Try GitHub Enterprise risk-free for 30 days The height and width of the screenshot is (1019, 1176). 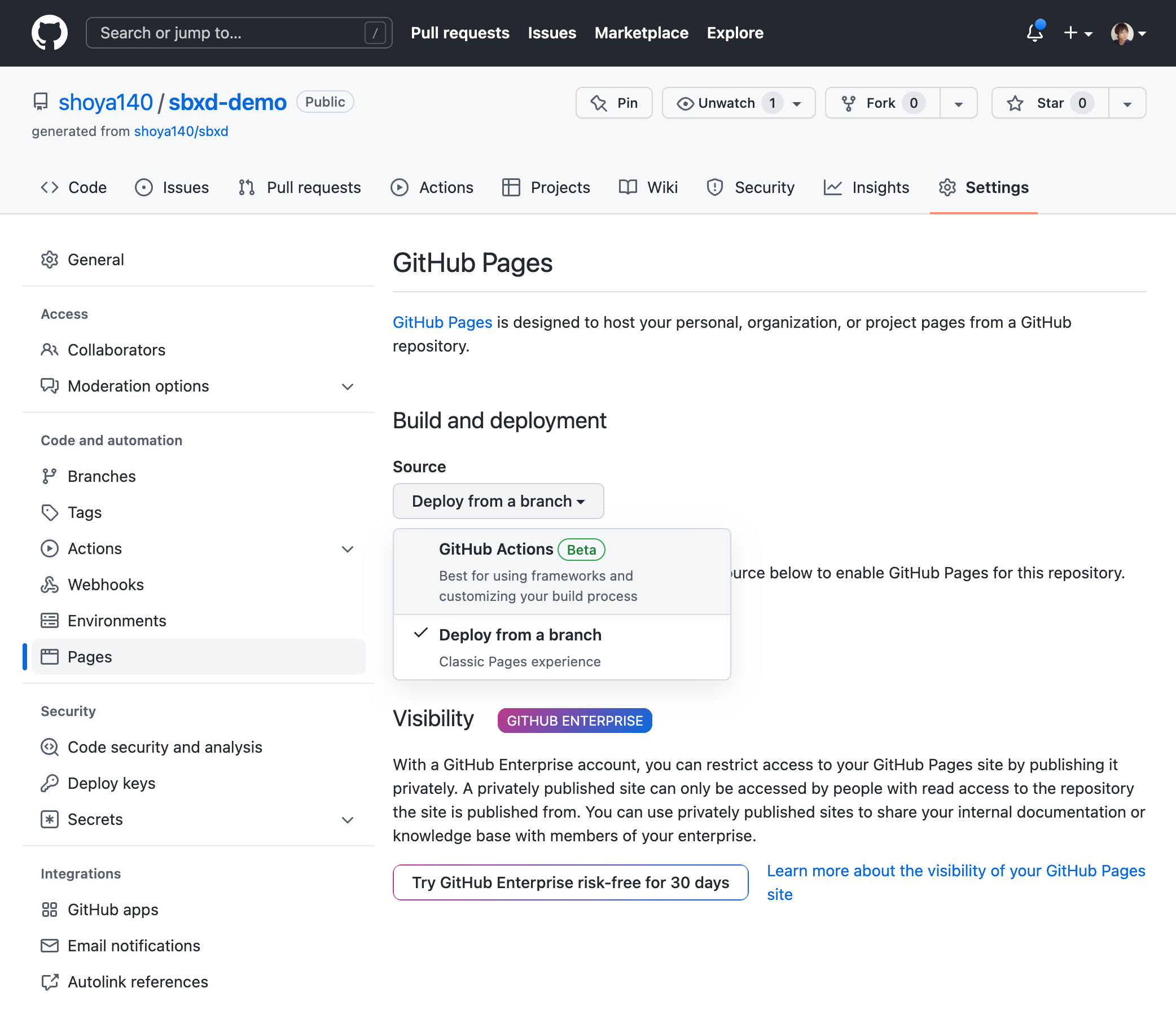click(x=570, y=882)
